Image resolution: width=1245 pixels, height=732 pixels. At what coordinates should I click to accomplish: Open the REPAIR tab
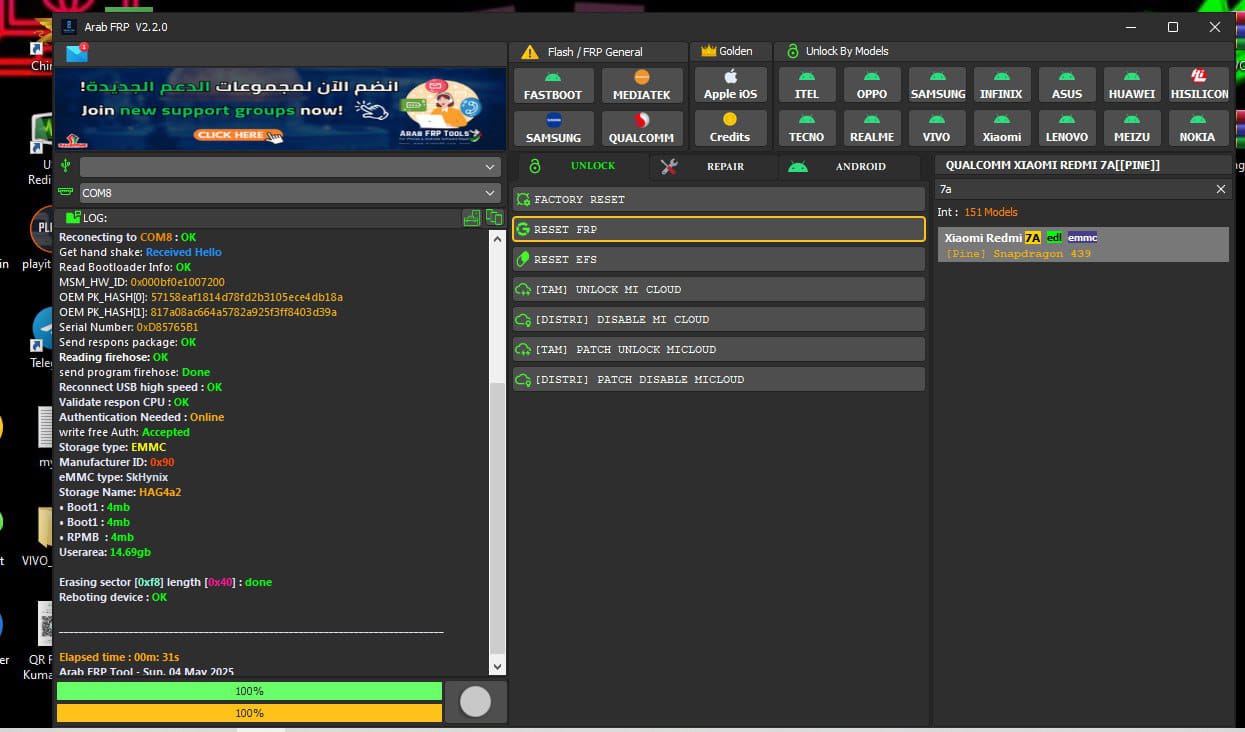click(714, 166)
